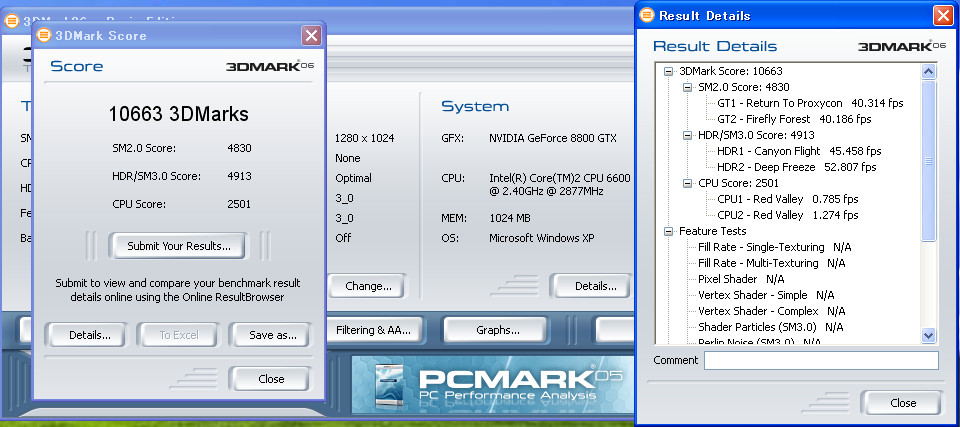Click 'NVIDIA GeForce 8800 GTX' text

pyautogui.click(x=553, y=138)
